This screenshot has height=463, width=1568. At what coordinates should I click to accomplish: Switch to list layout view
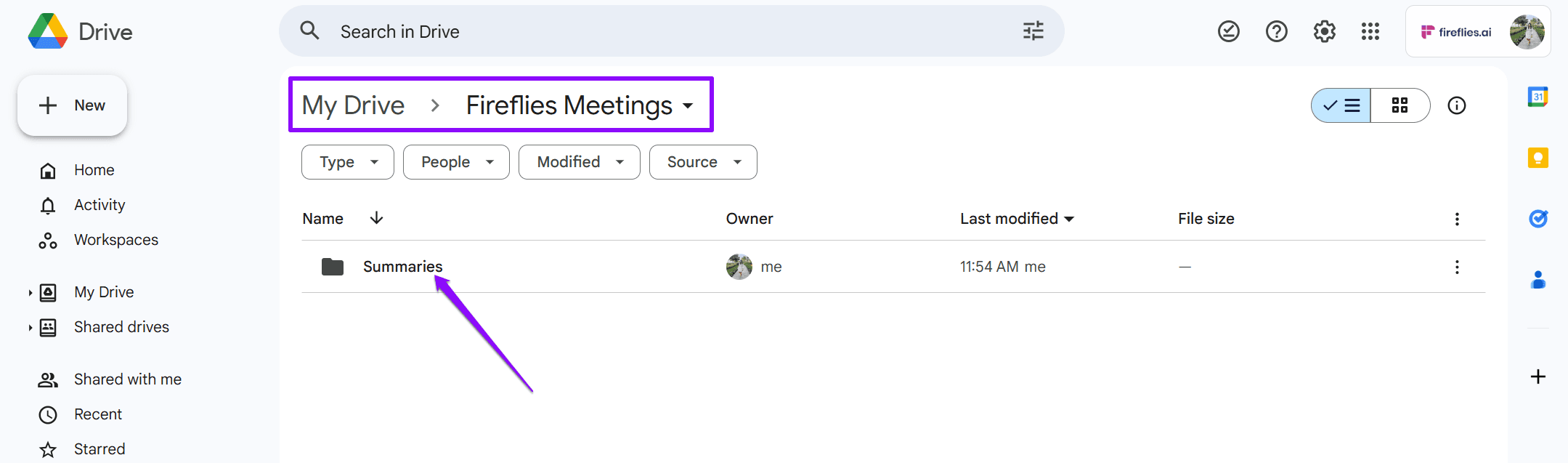point(1341,105)
